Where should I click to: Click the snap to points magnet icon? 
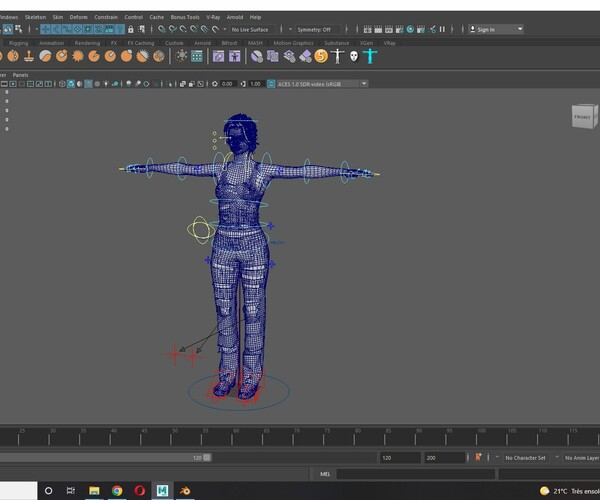tap(183, 29)
